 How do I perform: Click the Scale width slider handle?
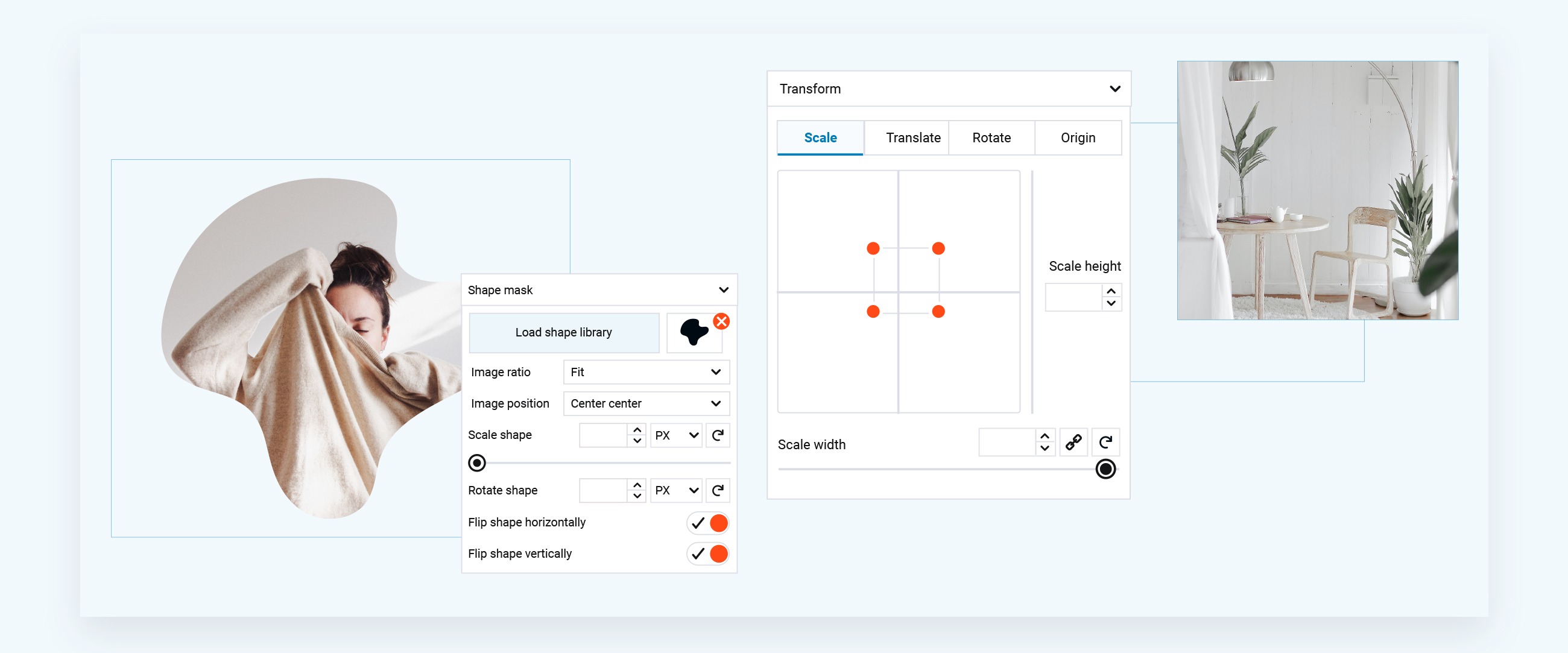(1105, 469)
